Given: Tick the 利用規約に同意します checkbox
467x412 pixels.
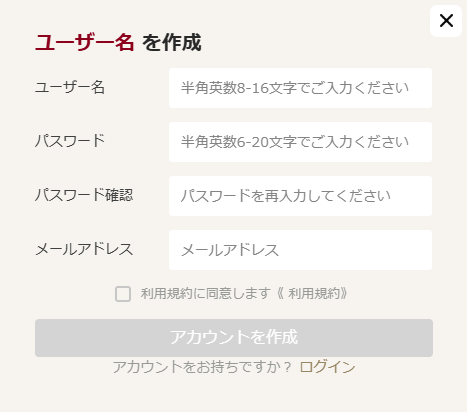Looking at the screenshot, I should pos(123,294).
